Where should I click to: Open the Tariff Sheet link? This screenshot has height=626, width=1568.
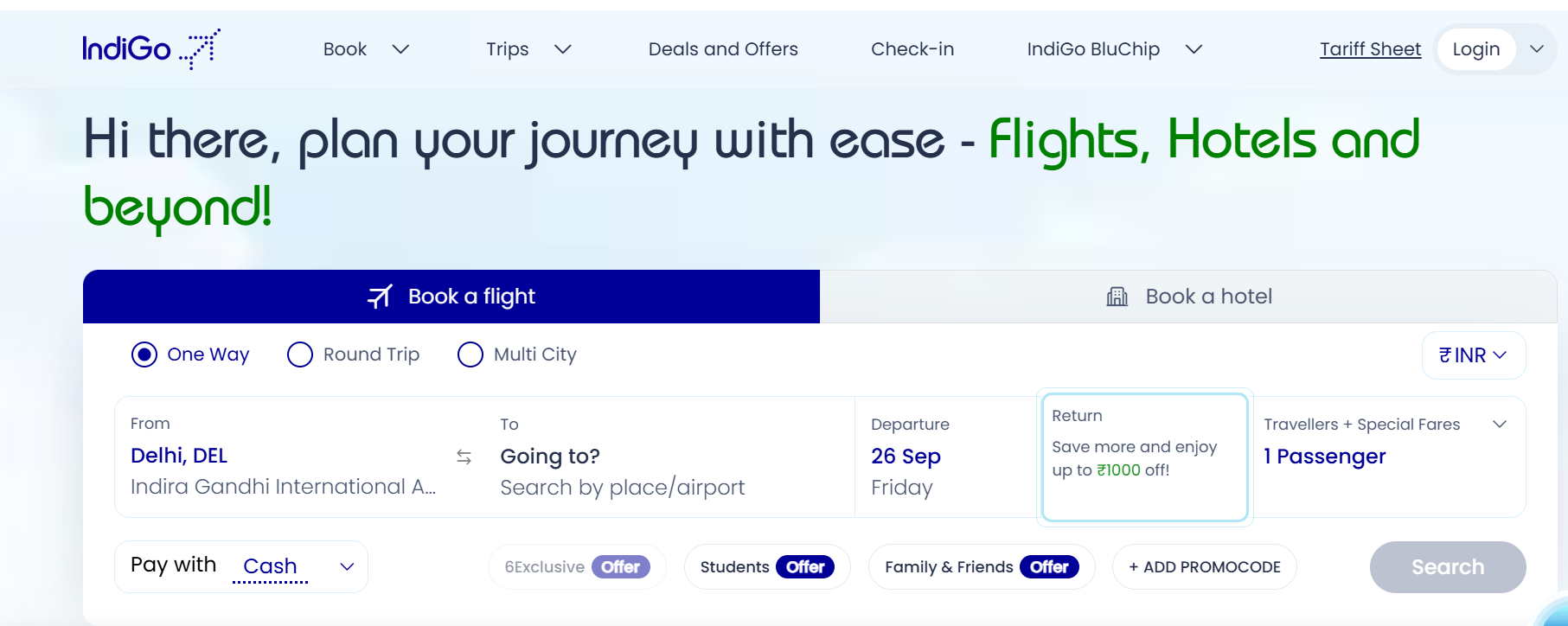[x=1370, y=49]
